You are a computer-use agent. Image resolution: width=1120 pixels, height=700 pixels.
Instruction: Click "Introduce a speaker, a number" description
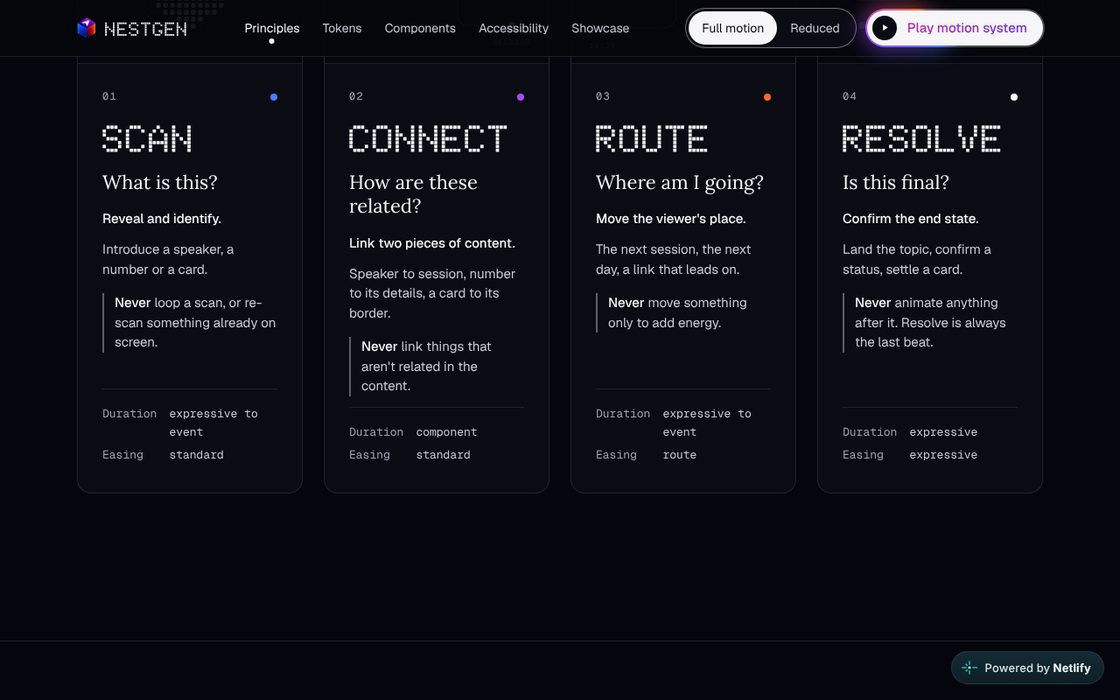click(168, 259)
